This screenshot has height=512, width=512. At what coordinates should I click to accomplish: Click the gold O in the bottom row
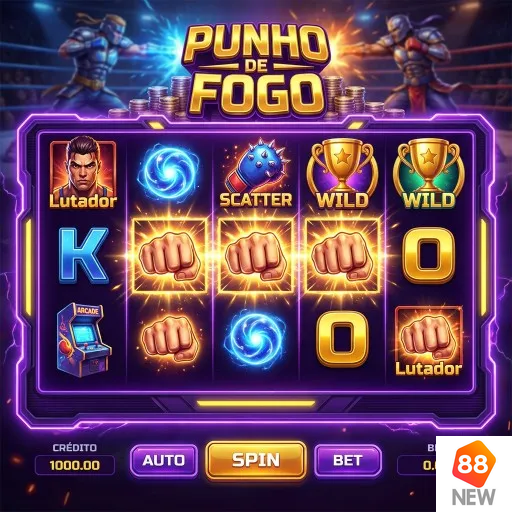click(x=342, y=339)
